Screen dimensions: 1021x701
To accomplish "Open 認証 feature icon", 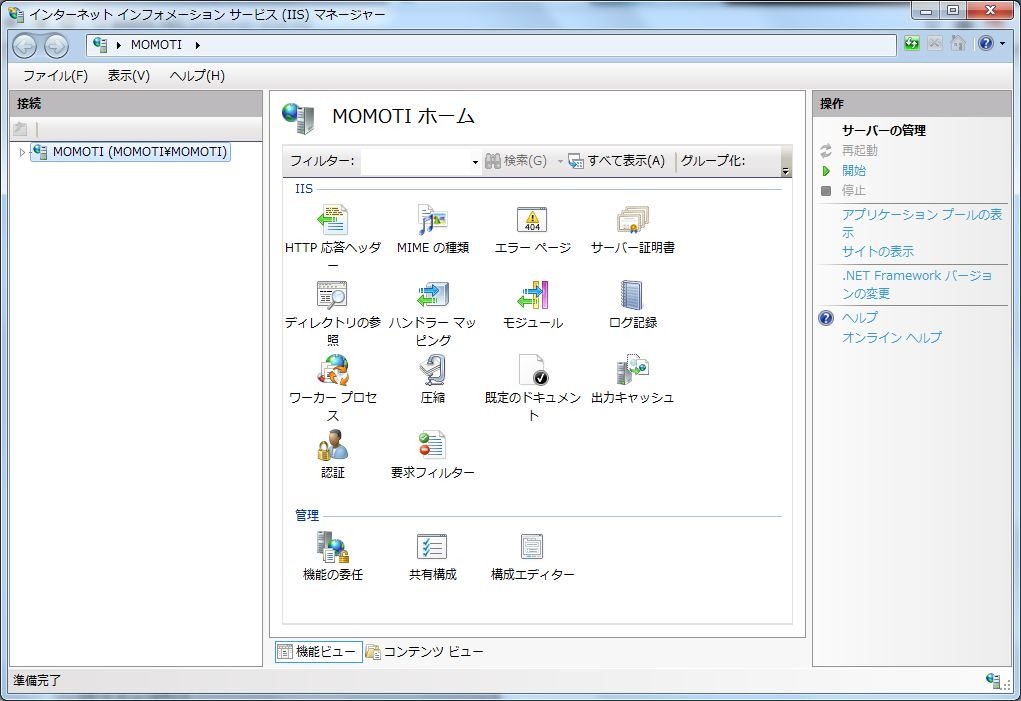I will point(333,445).
